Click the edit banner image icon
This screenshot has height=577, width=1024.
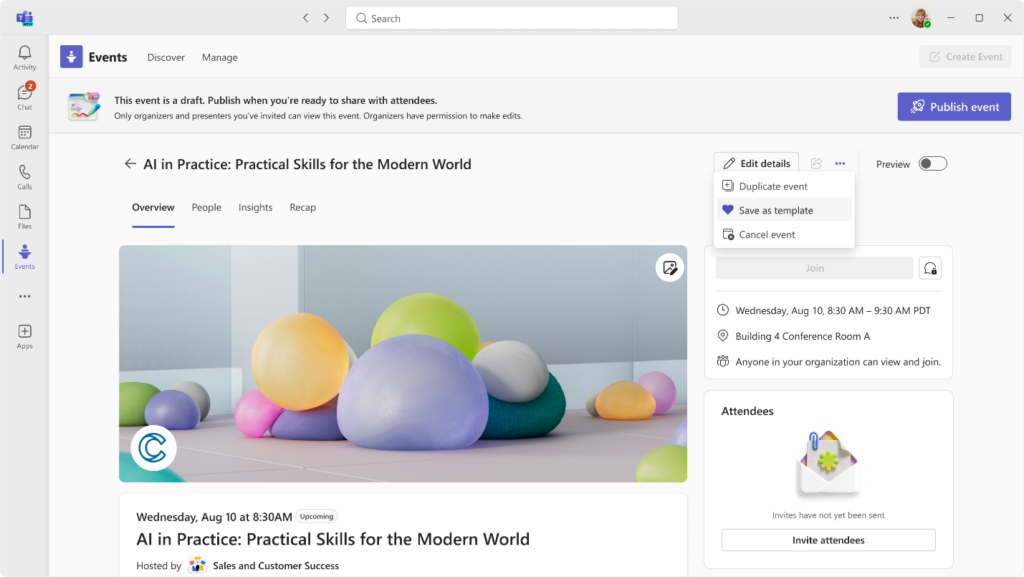tap(669, 267)
